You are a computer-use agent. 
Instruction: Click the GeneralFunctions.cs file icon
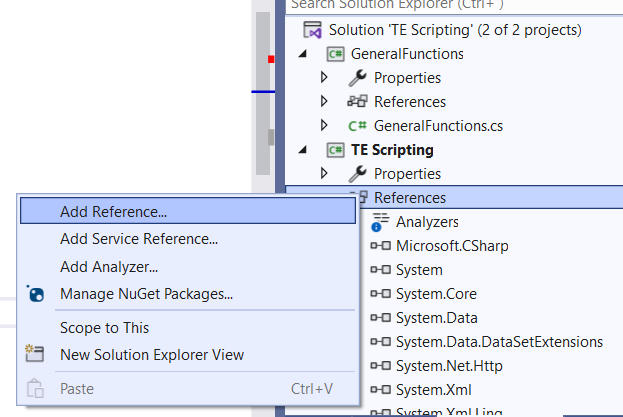357,126
